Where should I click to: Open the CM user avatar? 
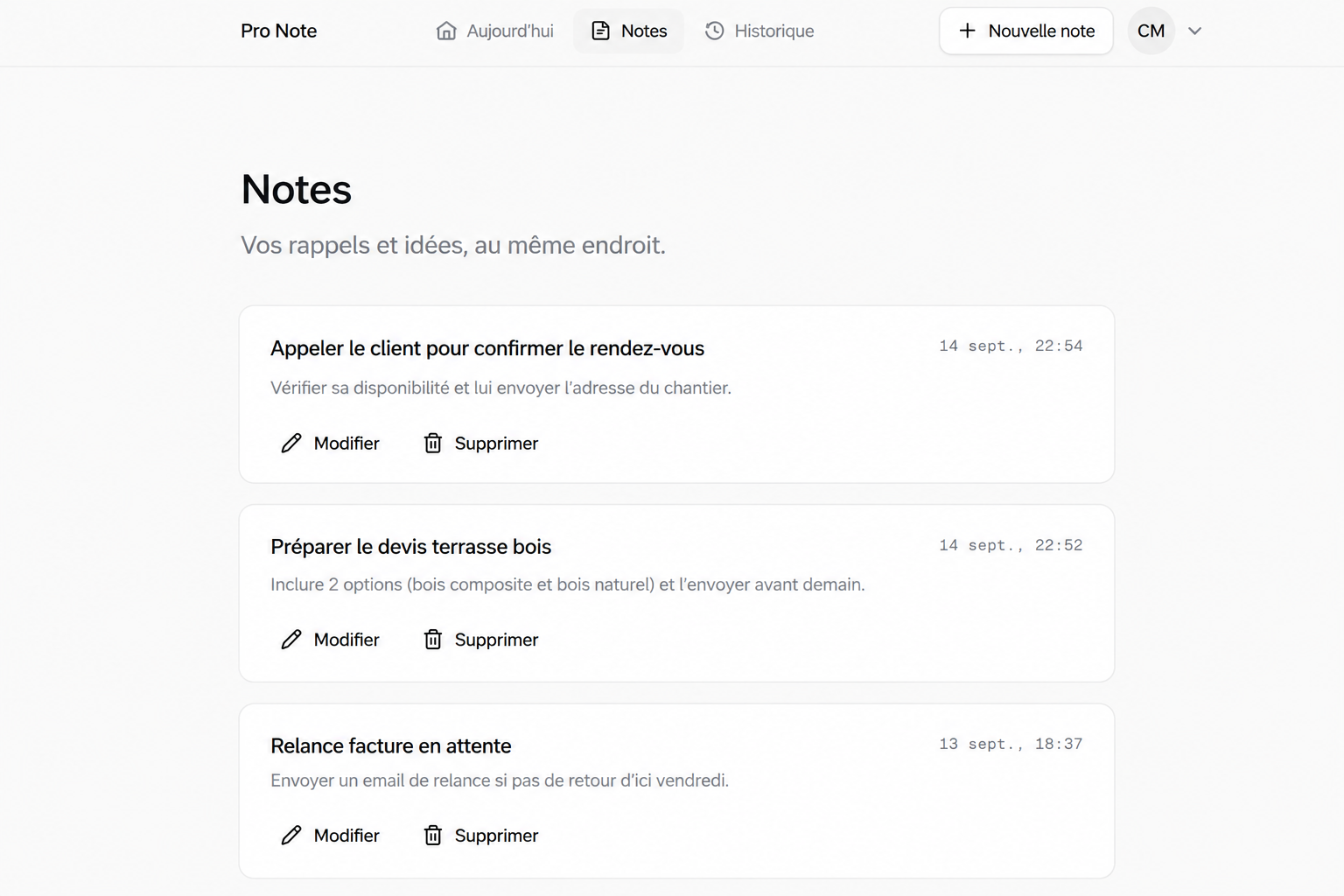pyautogui.click(x=1151, y=31)
